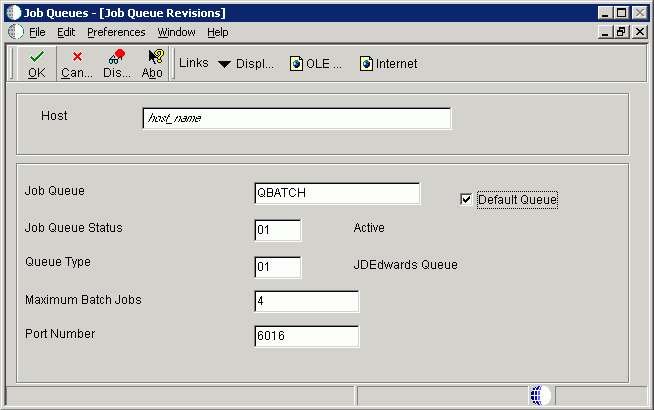Click the Links toolbar label

[x=194, y=63]
